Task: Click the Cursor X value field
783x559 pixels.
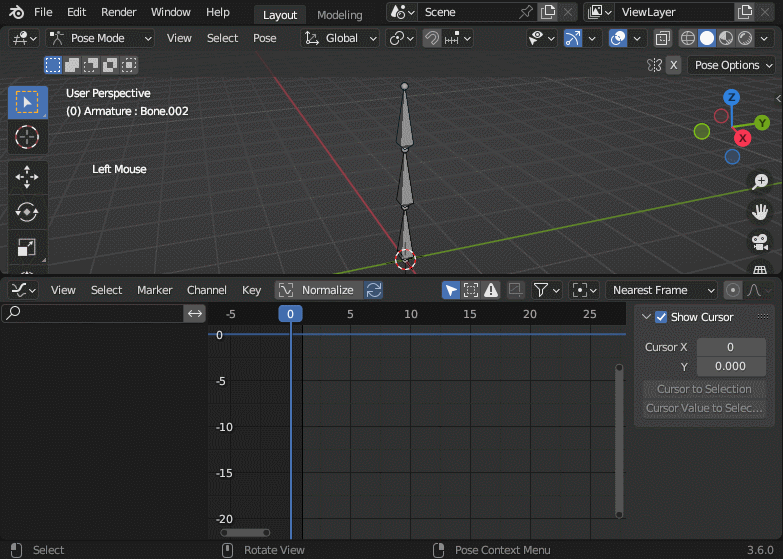Action: pos(730,347)
